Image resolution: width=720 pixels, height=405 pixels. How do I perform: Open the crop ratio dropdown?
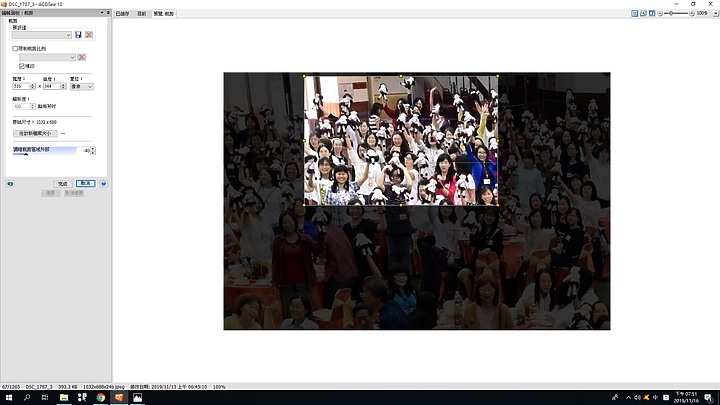pos(47,57)
